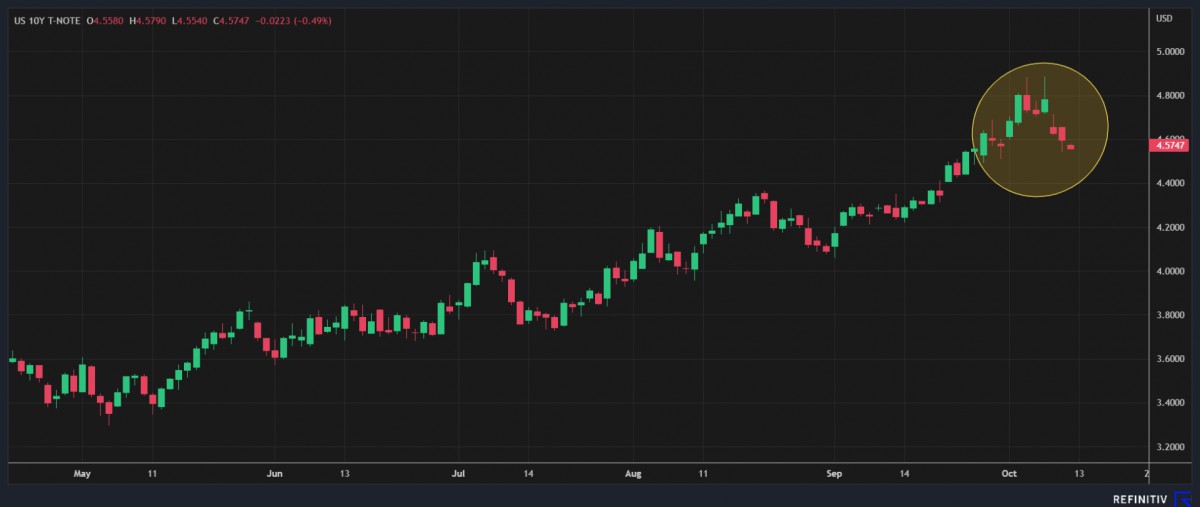Click the 3.6000 price axis label
The height and width of the screenshot is (507, 1200).
click(x=1170, y=358)
